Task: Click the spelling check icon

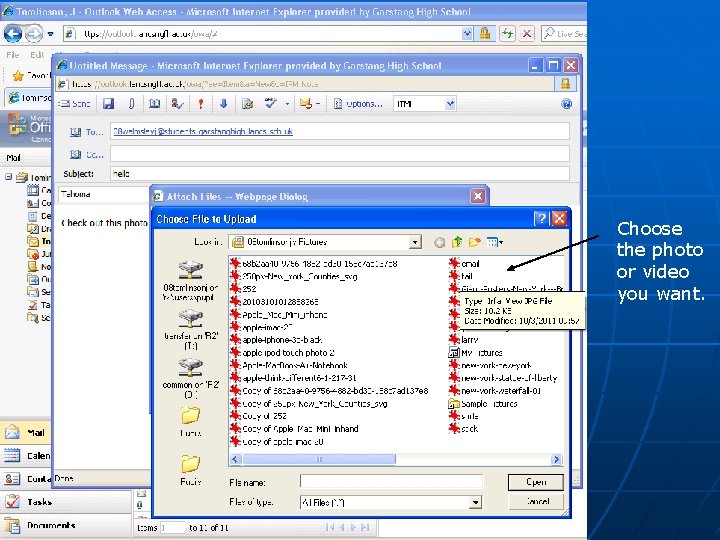Action: (271, 103)
